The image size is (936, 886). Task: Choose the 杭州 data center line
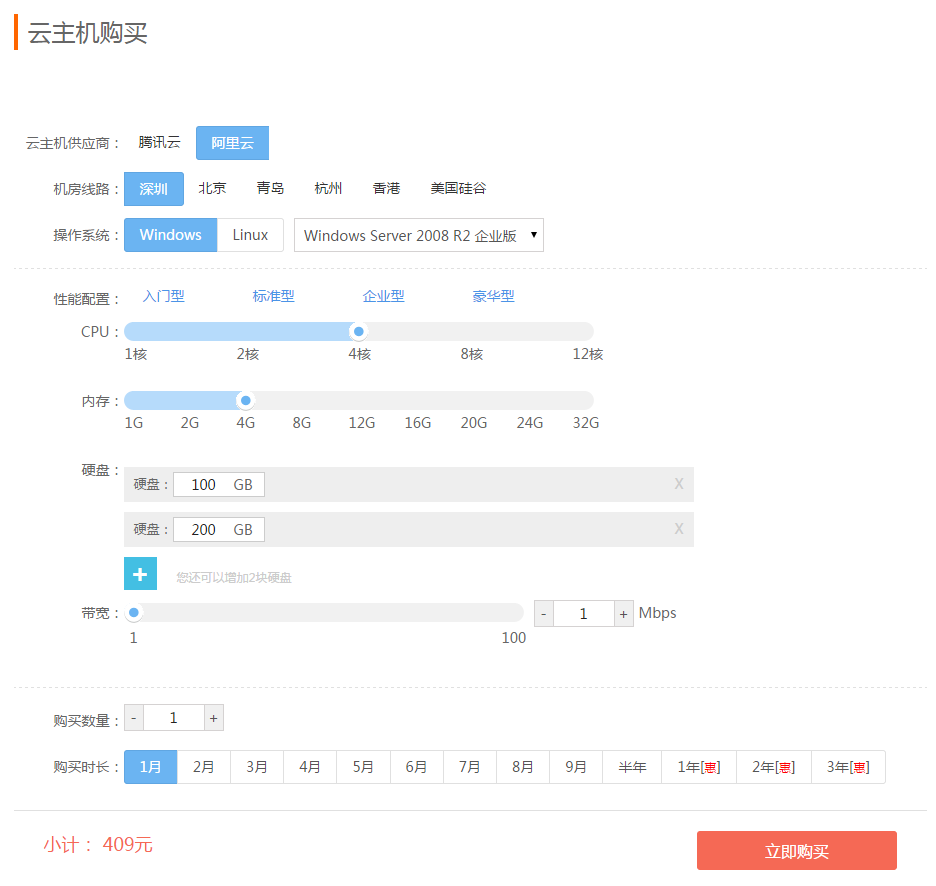pos(328,188)
